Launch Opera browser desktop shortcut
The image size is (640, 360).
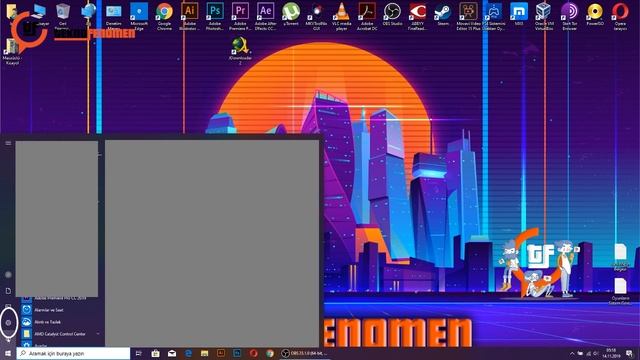pyautogui.click(x=620, y=16)
